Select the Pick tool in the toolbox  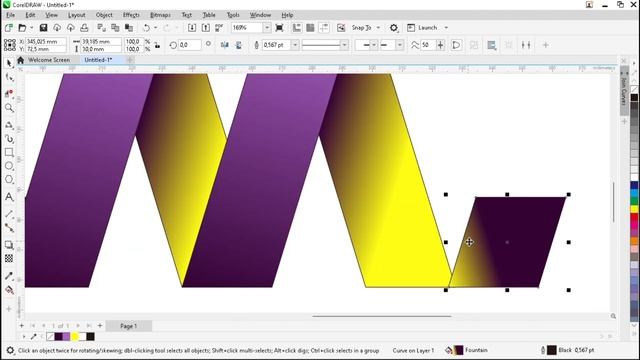(x=9, y=63)
